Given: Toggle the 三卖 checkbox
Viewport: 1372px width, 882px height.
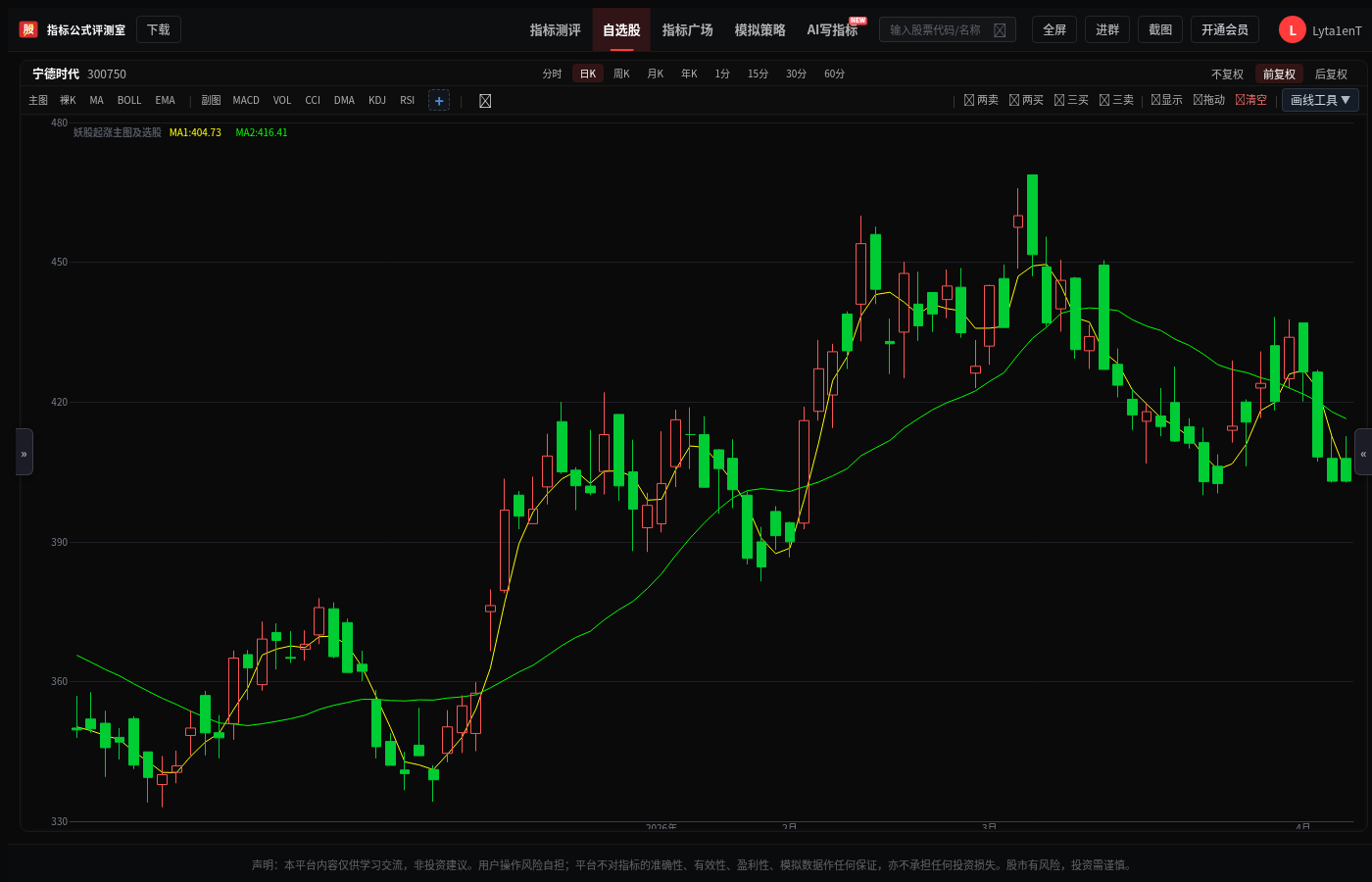Looking at the screenshot, I should (1116, 100).
